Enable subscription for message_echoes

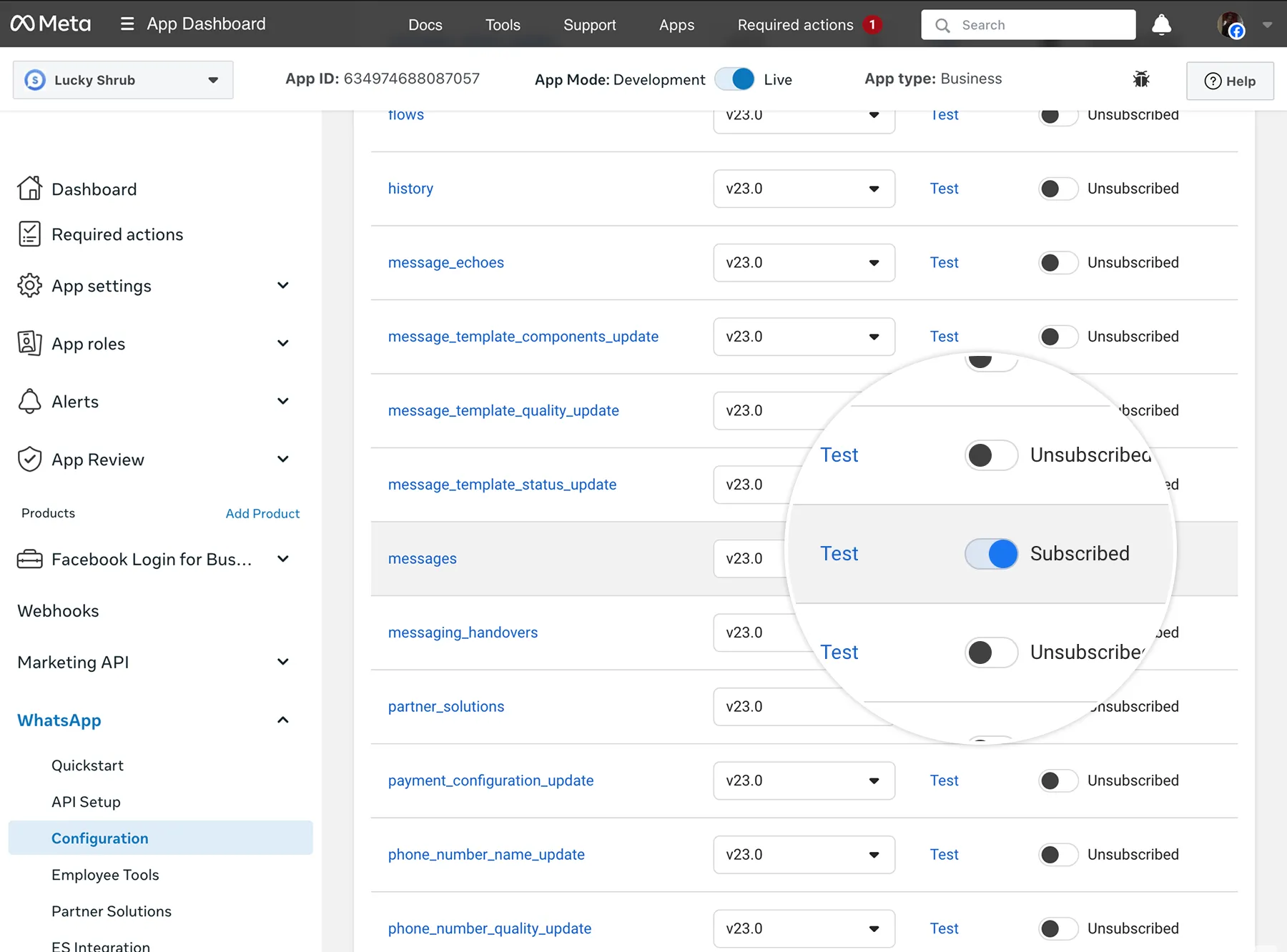(x=1057, y=263)
